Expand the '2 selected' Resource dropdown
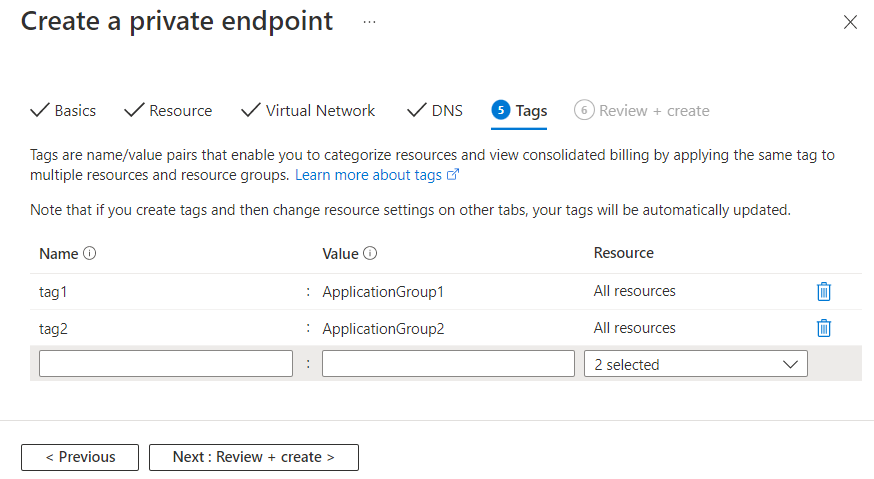 [x=695, y=364]
